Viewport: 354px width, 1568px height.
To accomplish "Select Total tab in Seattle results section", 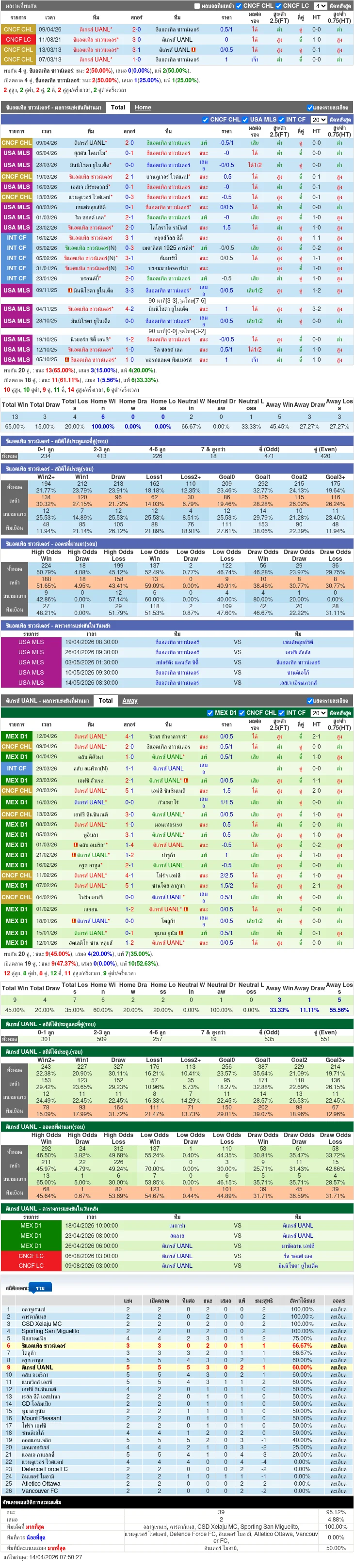I will (x=117, y=107).
